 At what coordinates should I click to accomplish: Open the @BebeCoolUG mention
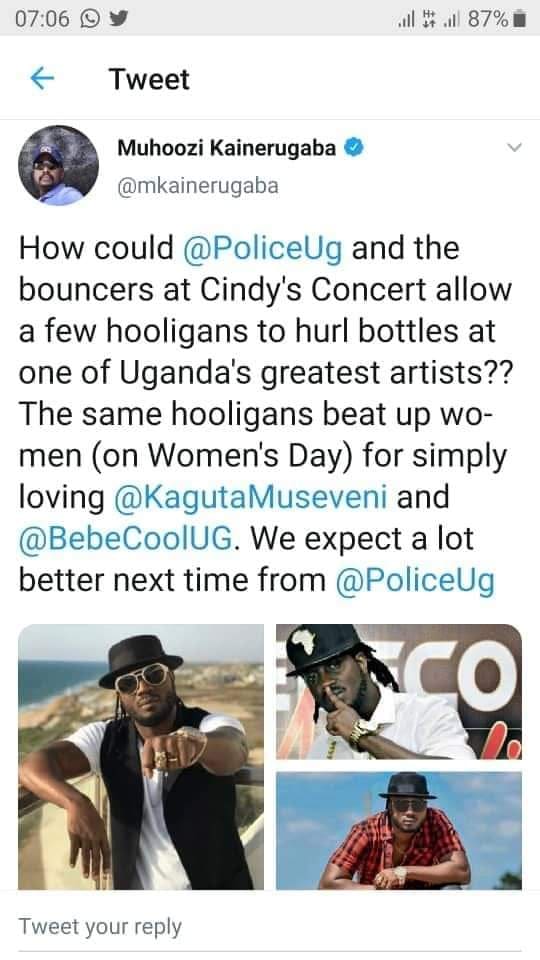126,538
